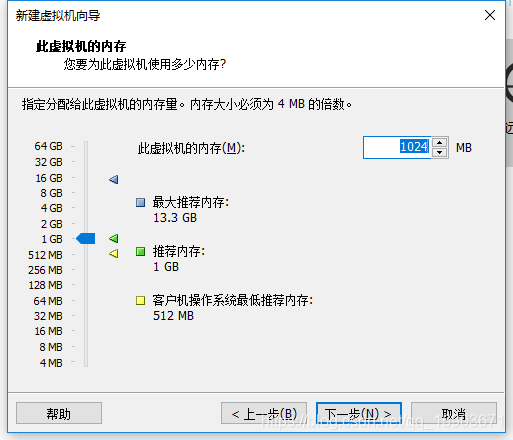Select the 16 MB slider label
This screenshot has width=513, height=440.
coord(49,331)
